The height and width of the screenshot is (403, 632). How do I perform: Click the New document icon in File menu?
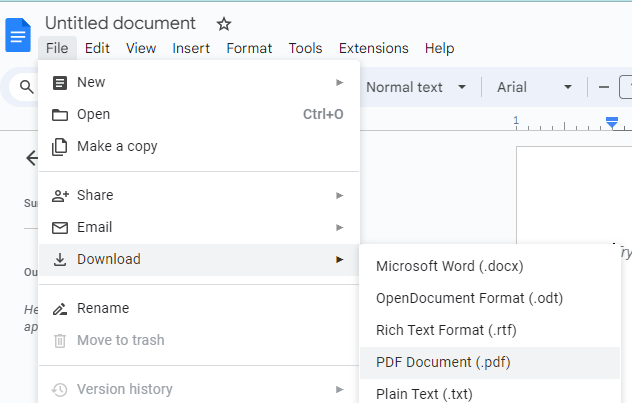[60, 83]
